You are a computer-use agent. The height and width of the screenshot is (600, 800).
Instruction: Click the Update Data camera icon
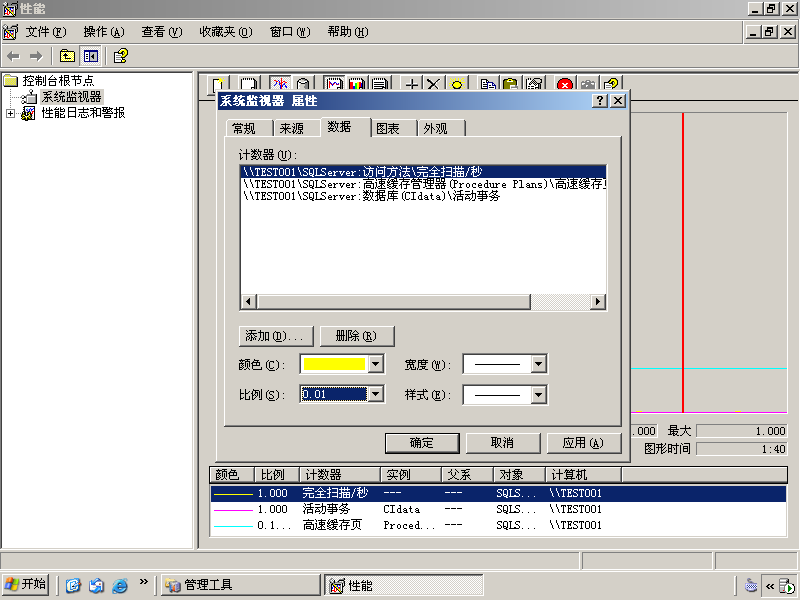click(x=588, y=84)
